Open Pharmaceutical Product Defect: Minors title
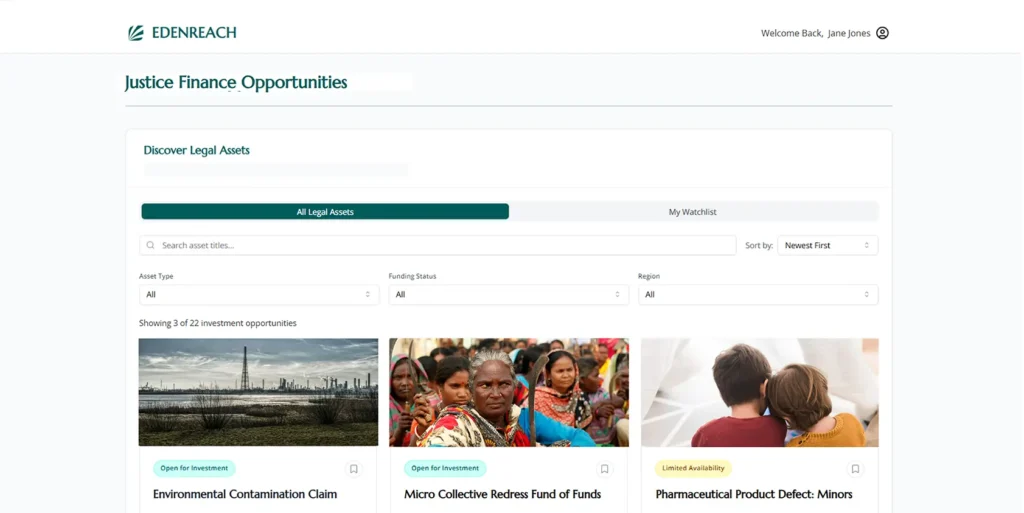The width and height of the screenshot is (1024, 513). click(754, 494)
